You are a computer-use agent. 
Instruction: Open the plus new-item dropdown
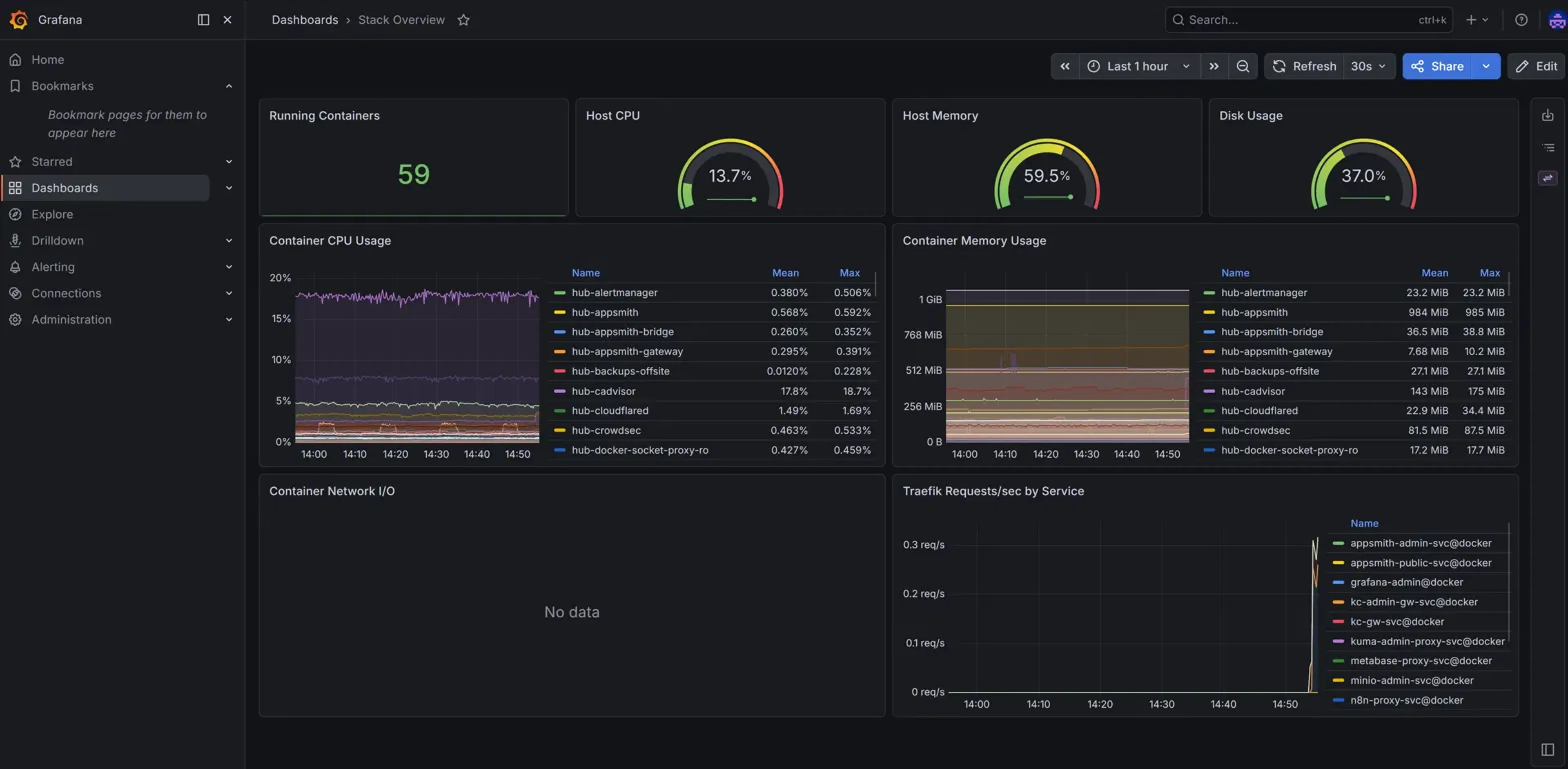pos(1477,20)
